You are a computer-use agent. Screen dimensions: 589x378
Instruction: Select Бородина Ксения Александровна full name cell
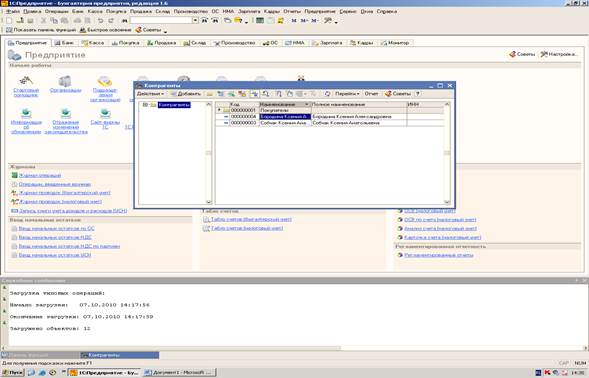(x=359, y=117)
